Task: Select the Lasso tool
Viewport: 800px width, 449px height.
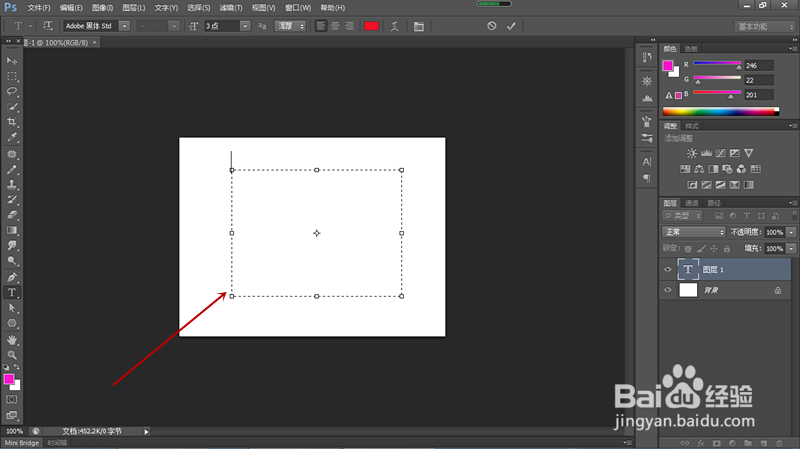Action: coord(12,91)
